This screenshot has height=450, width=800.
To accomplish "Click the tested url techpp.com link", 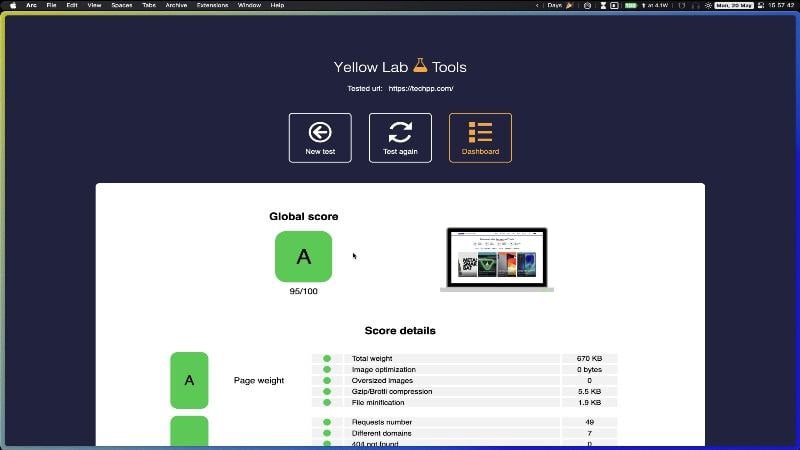I will pyautogui.click(x=421, y=88).
